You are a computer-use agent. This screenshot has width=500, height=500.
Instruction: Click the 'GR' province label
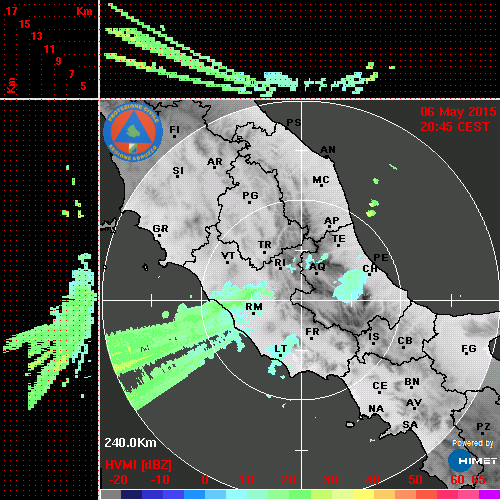pos(160,229)
